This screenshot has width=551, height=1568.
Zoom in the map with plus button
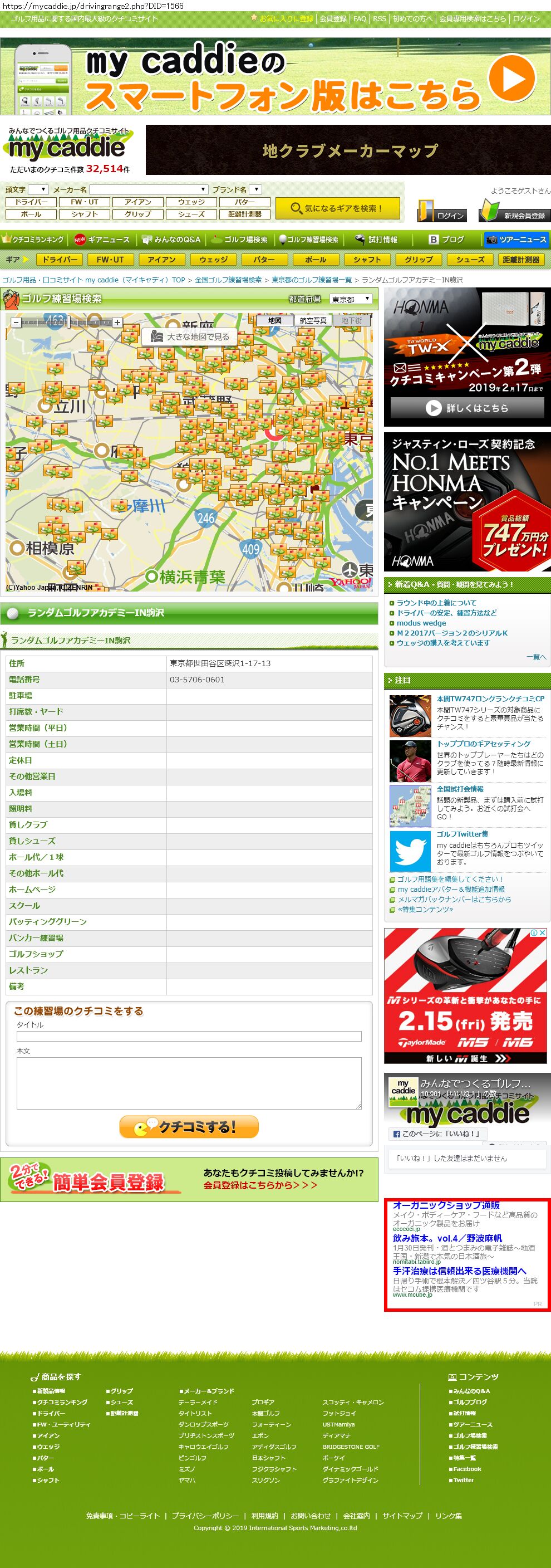tap(117, 323)
